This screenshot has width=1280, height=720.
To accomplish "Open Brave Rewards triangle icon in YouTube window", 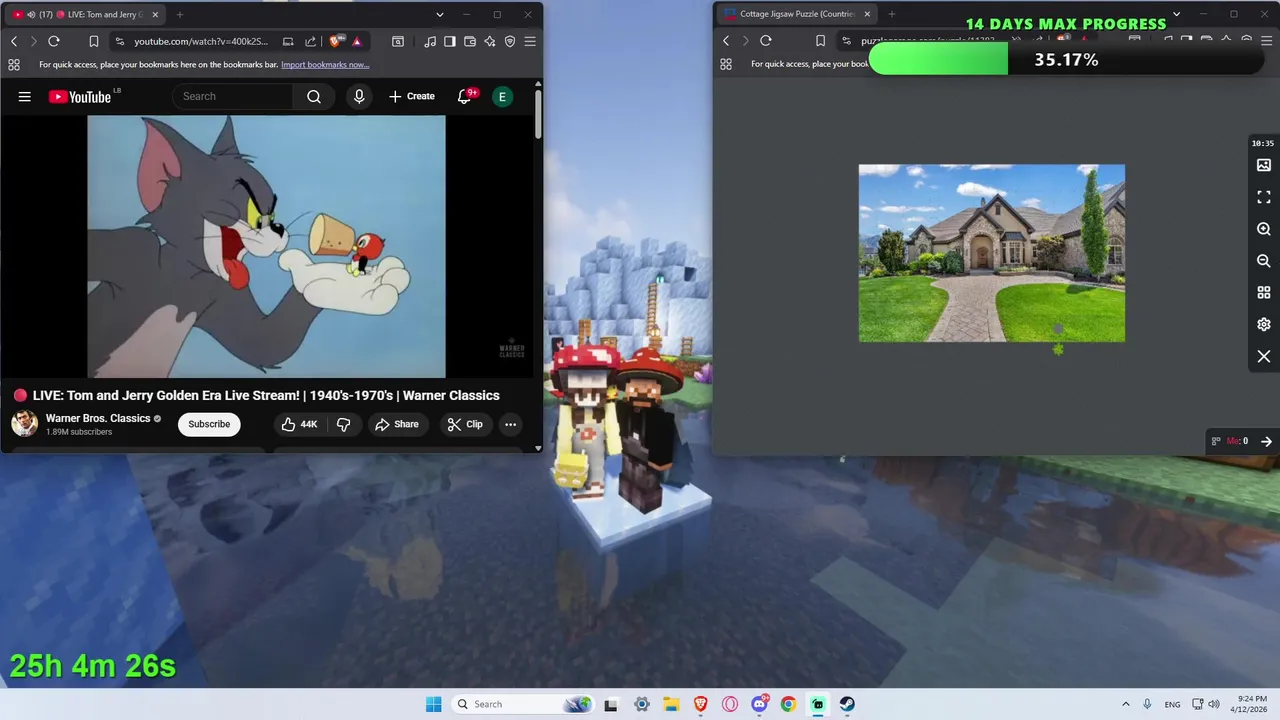I will click(x=357, y=41).
